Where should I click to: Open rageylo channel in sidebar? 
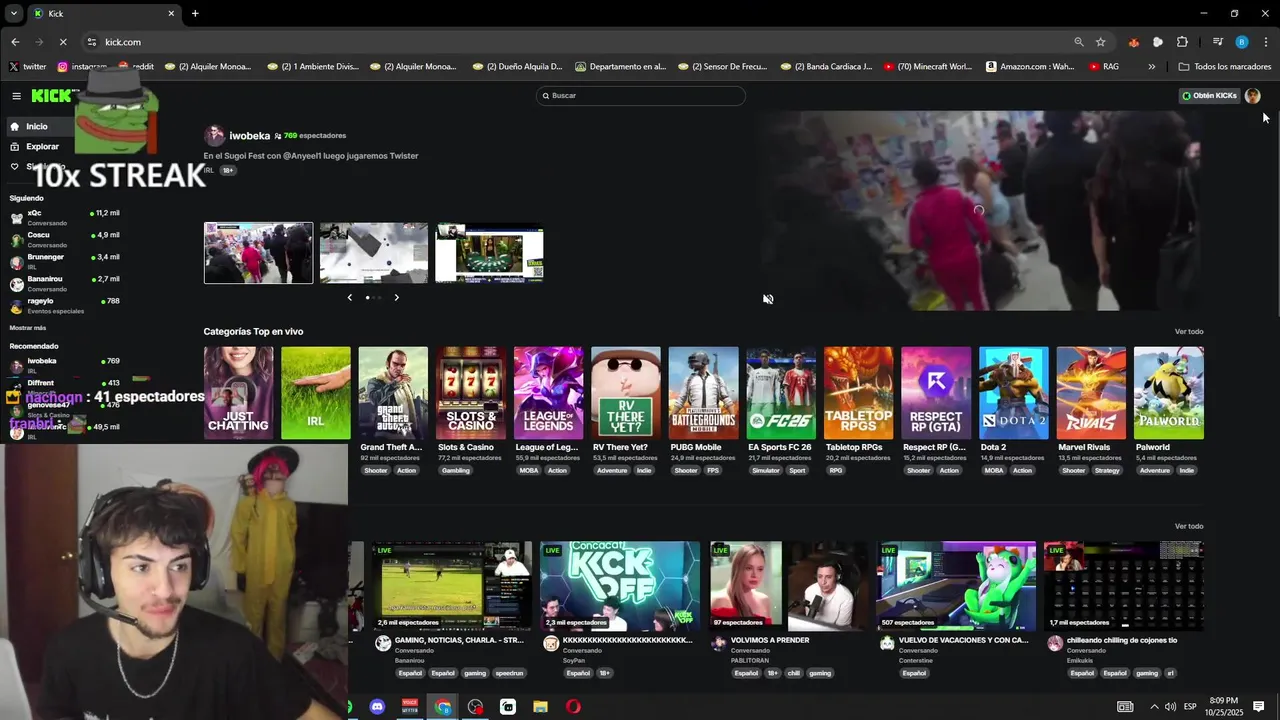pos(64,305)
